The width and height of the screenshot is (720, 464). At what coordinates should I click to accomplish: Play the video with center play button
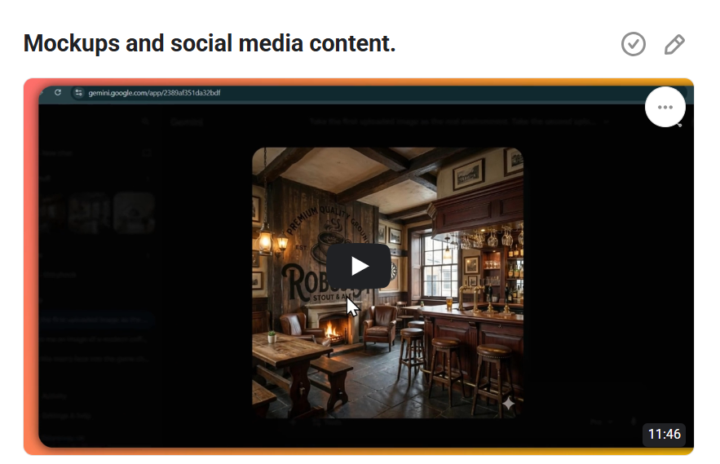[x=359, y=266]
